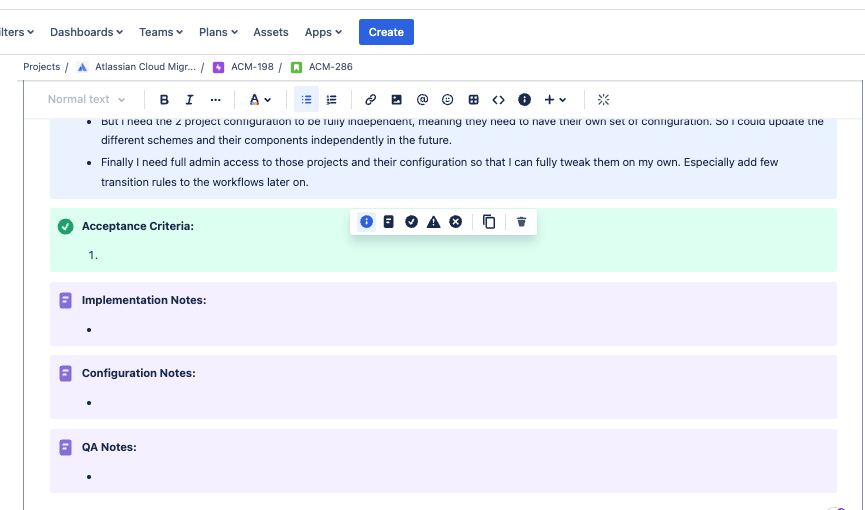Click the green check icon in Acceptance Criteria
Screen dimensions: 865x510
pyautogui.click(x=66, y=226)
